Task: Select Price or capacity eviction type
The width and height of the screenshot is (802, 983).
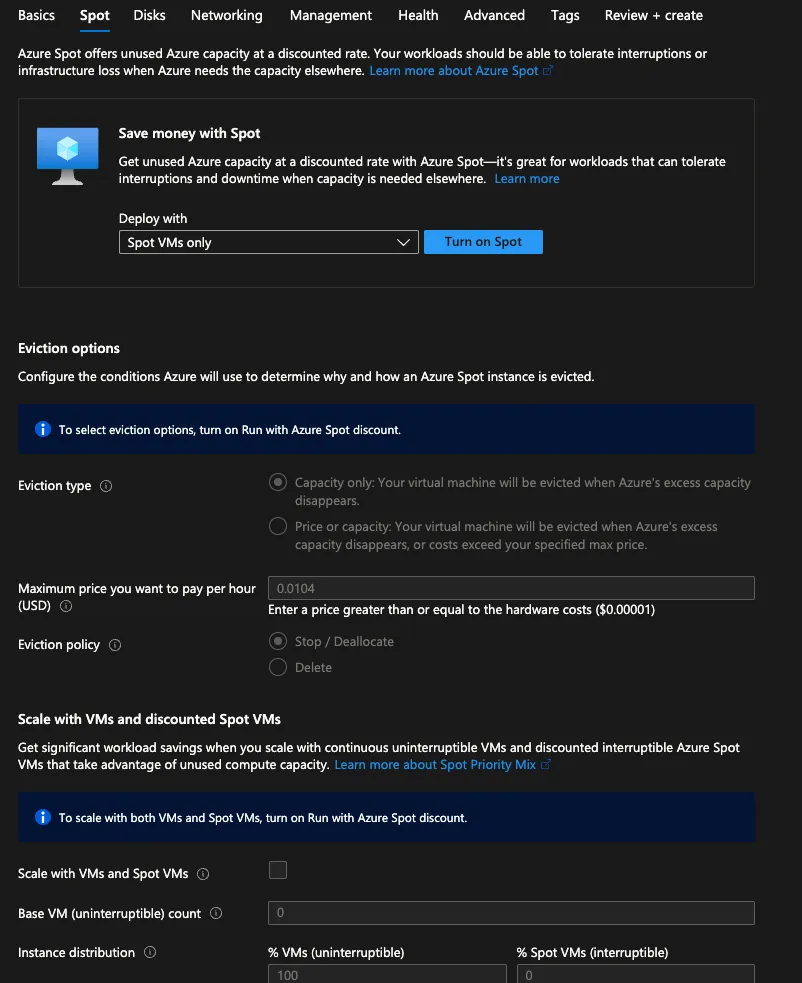Action: 278,526
